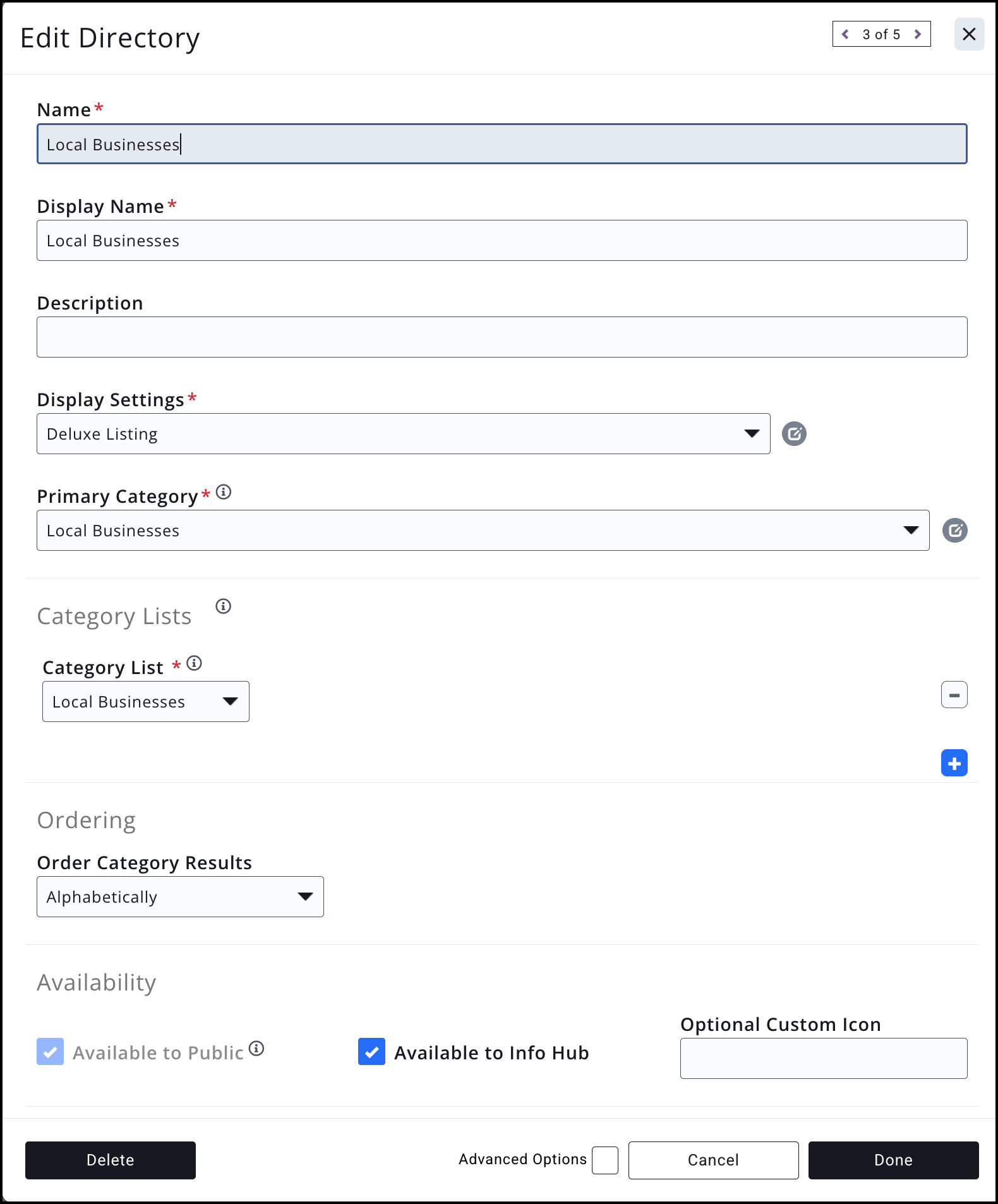The width and height of the screenshot is (998, 1204).
Task: Go to next directory with right arrow
Action: pyautogui.click(x=918, y=34)
